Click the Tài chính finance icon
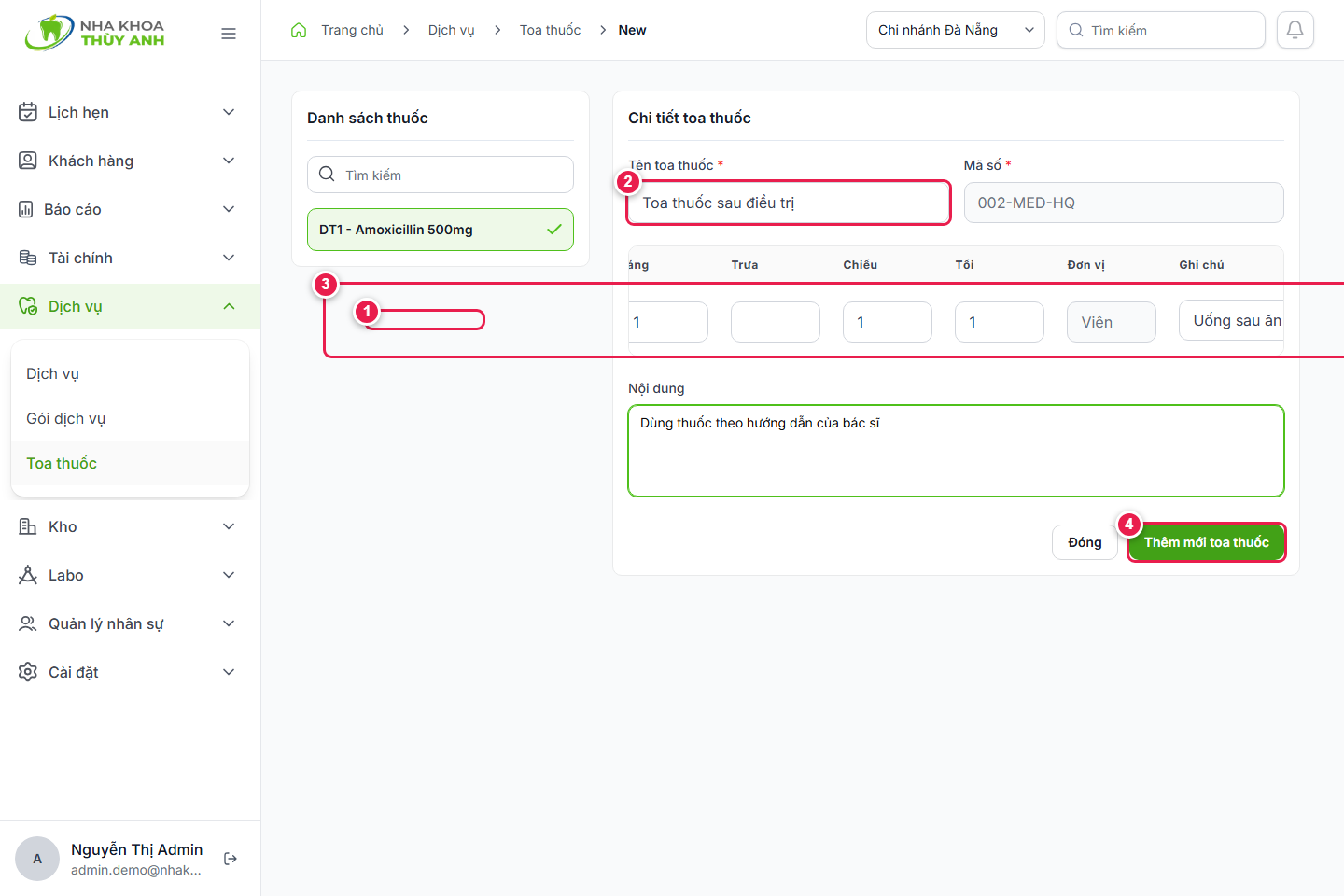The height and width of the screenshot is (896, 1344). [x=28, y=258]
